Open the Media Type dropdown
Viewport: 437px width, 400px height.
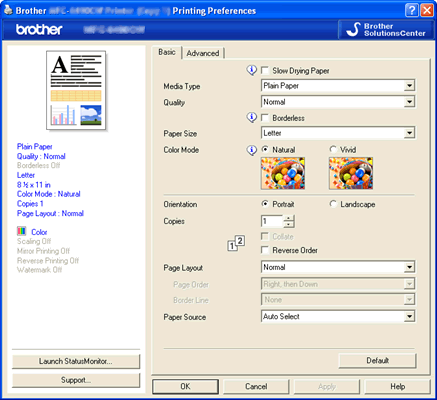338,86
